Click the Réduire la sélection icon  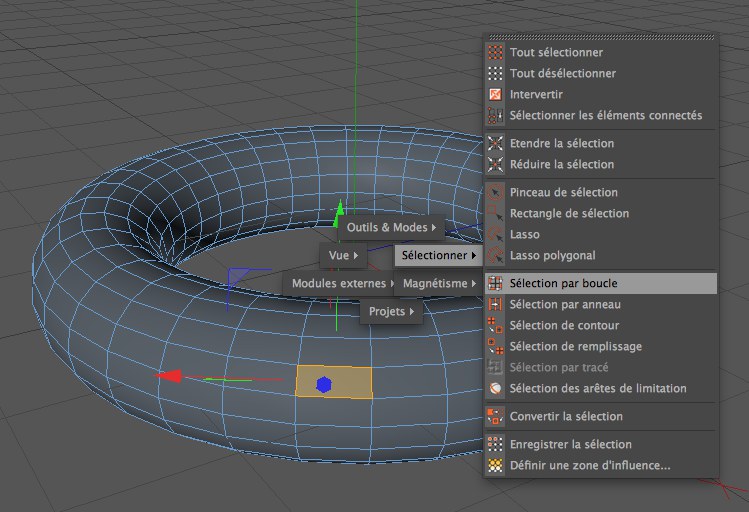(x=494, y=164)
